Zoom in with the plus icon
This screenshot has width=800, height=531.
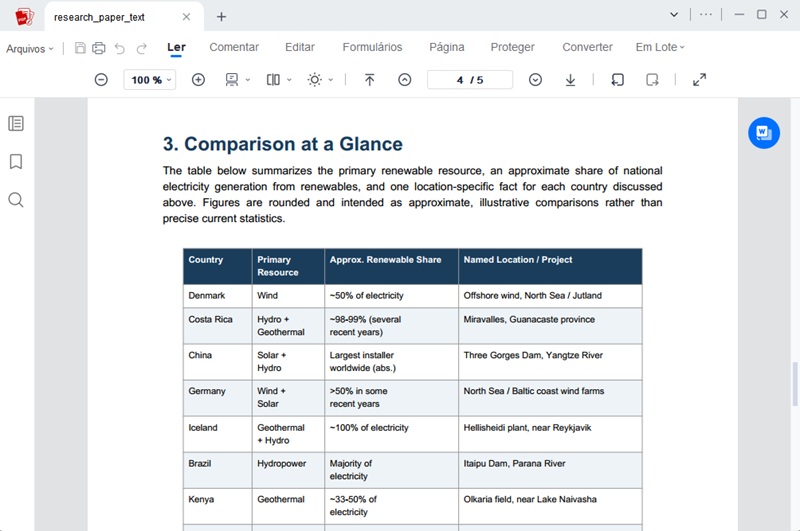pos(198,80)
